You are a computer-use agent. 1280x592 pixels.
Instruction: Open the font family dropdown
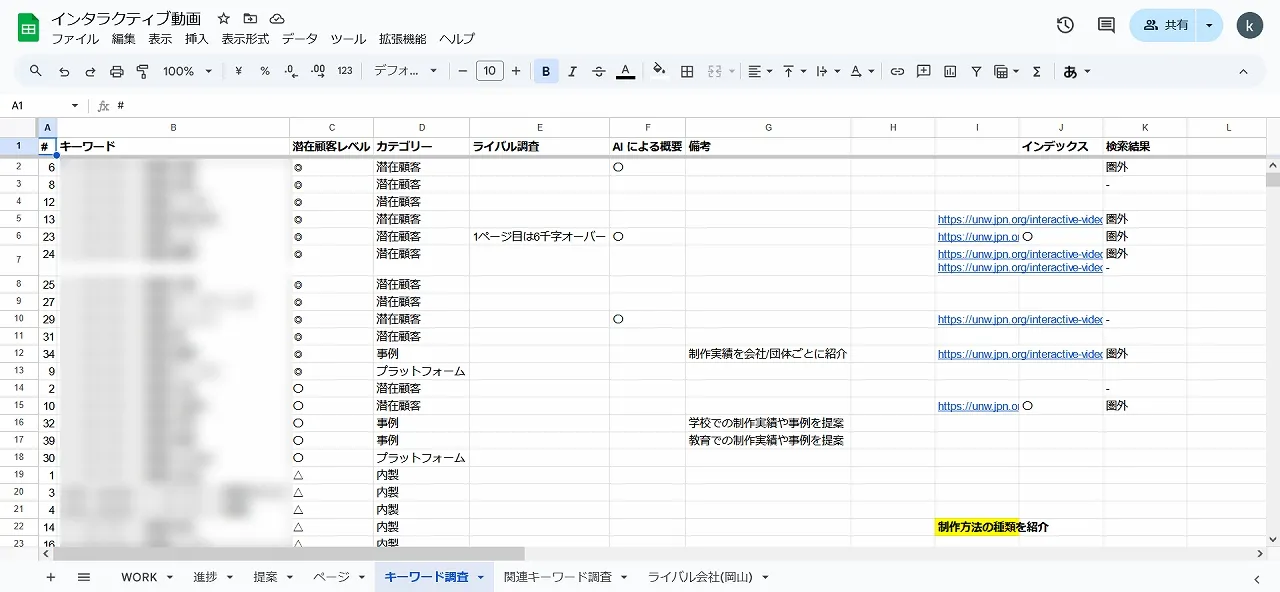tap(405, 71)
